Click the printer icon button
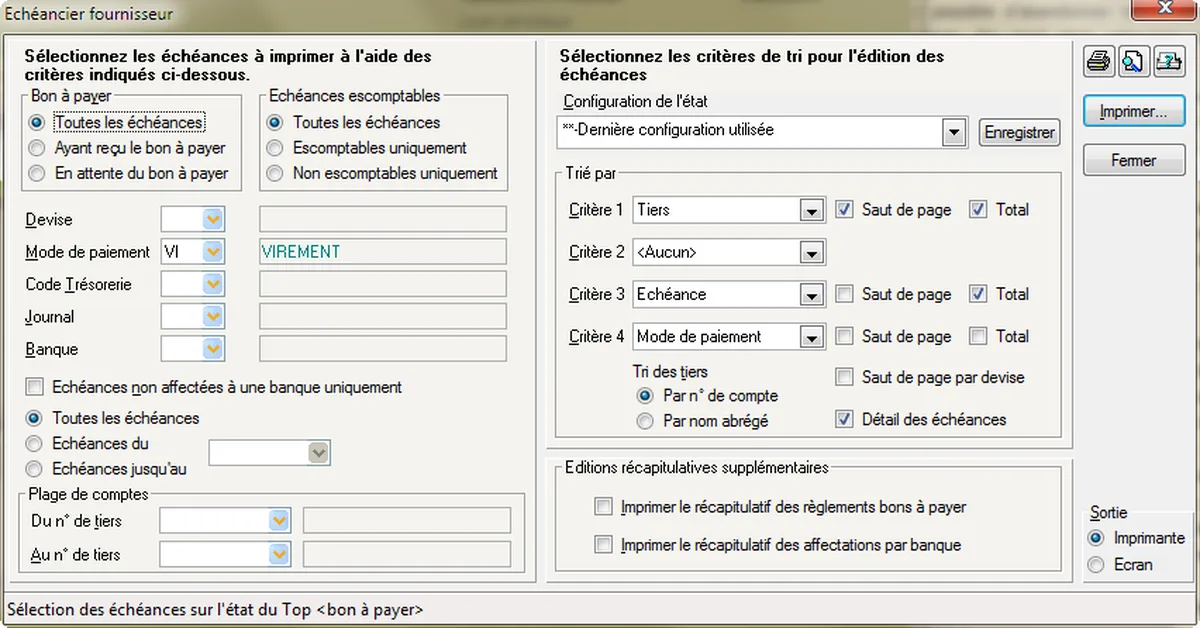The image size is (1200, 628). 1099,62
